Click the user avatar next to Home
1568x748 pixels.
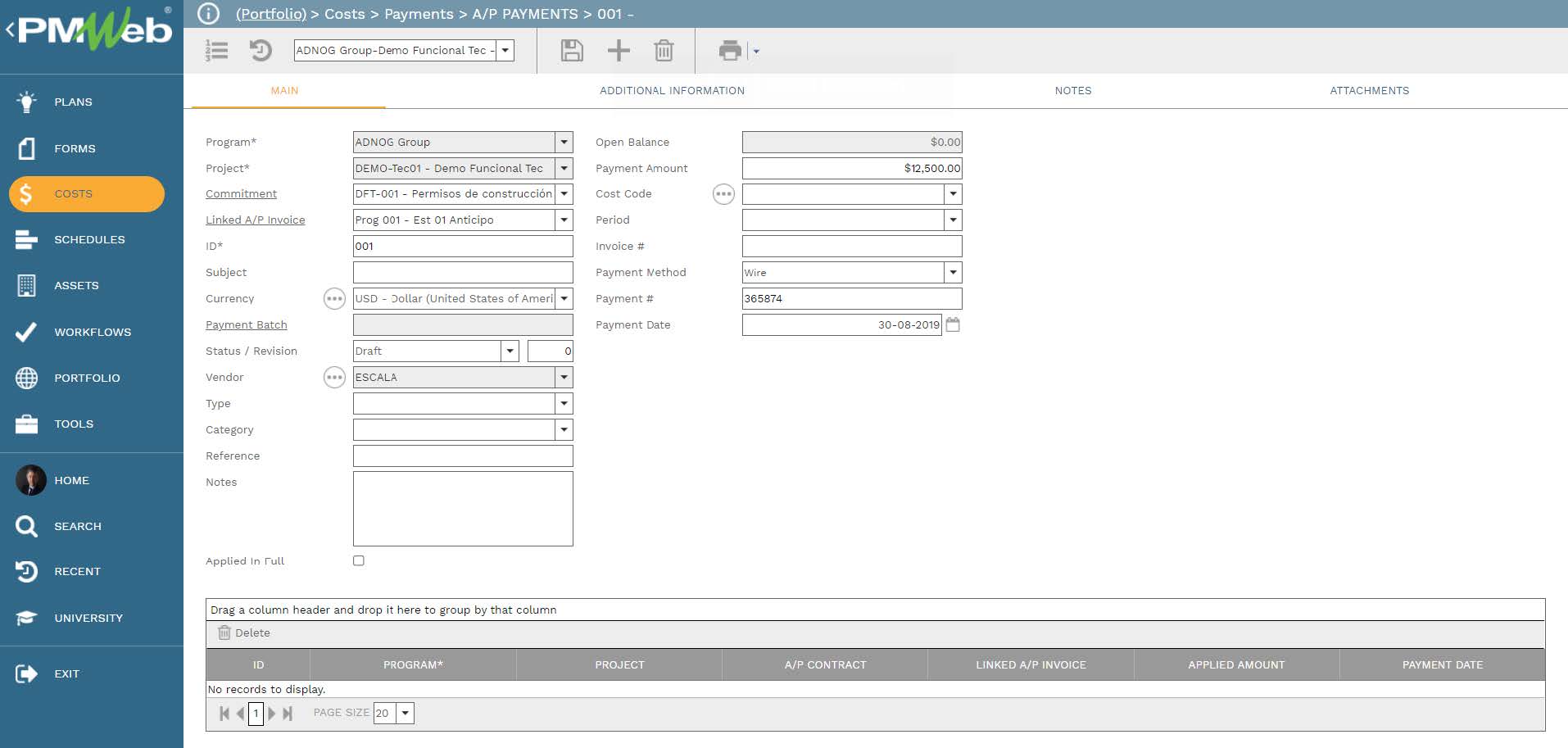click(30, 480)
